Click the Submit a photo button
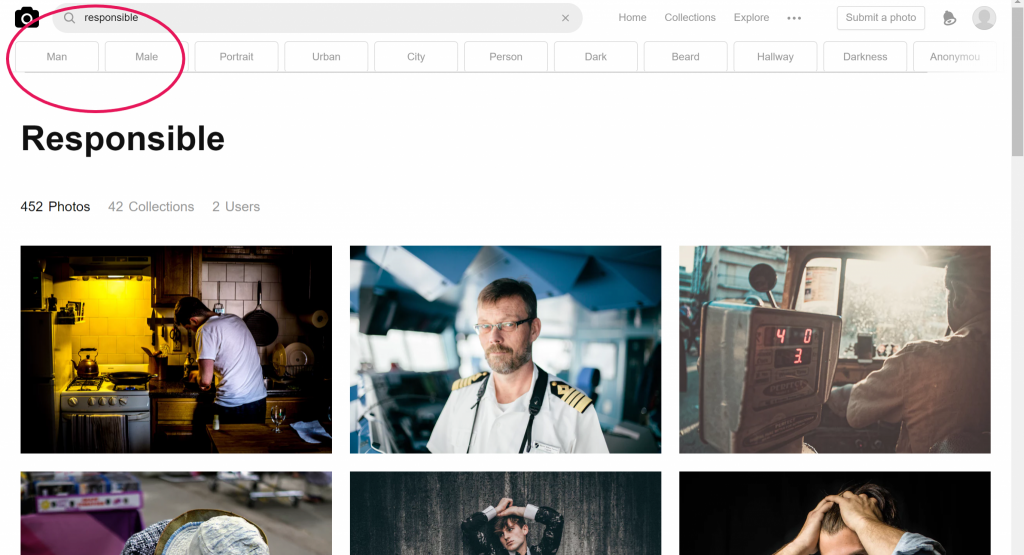Image resolution: width=1024 pixels, height=555 pixels. (880, 18)
